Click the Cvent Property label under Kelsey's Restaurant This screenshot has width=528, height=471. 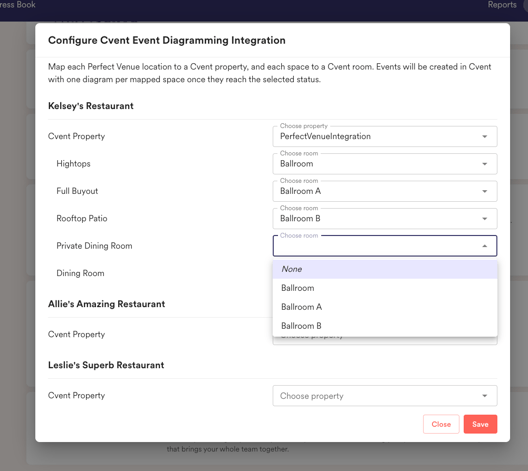[x=76, y=136]
